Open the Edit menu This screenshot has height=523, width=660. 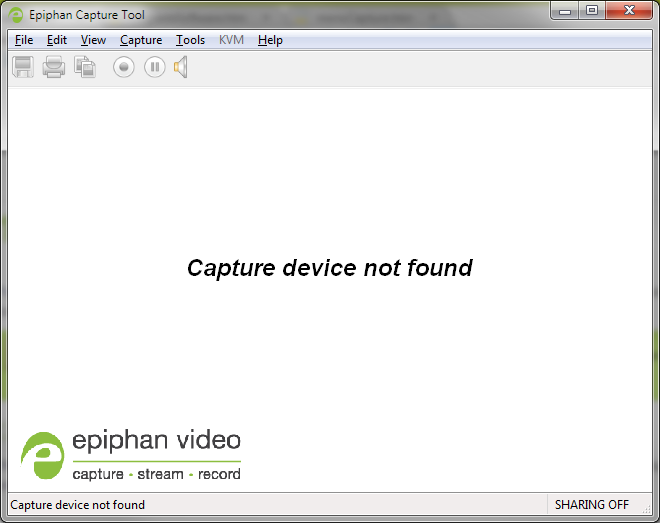pos(57,40)
